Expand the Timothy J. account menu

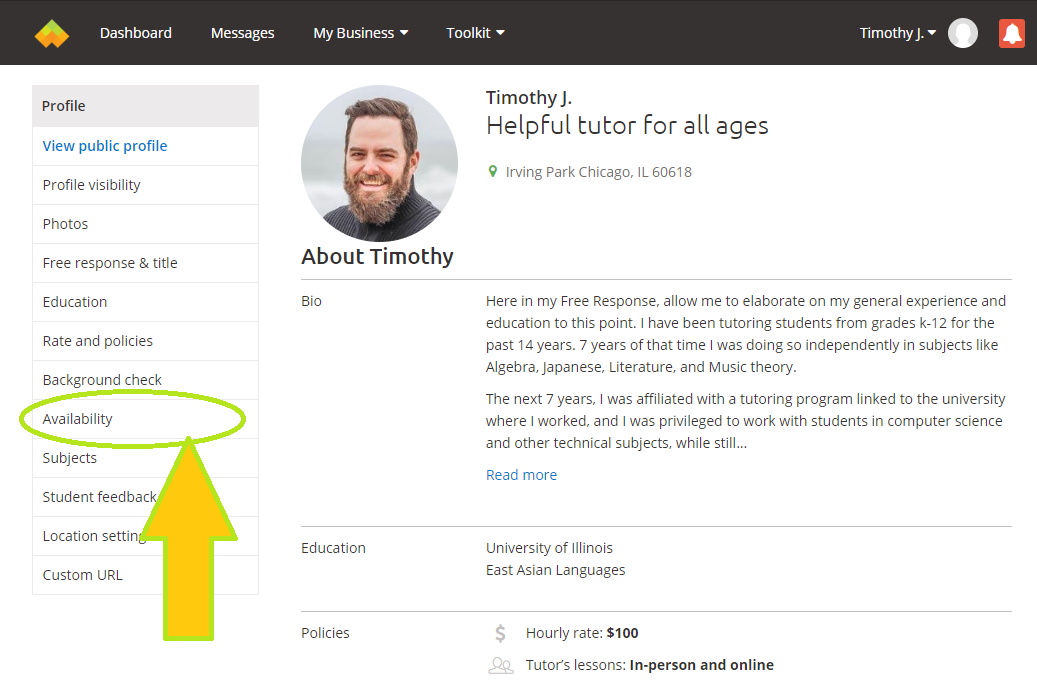(x=897, y=33)
